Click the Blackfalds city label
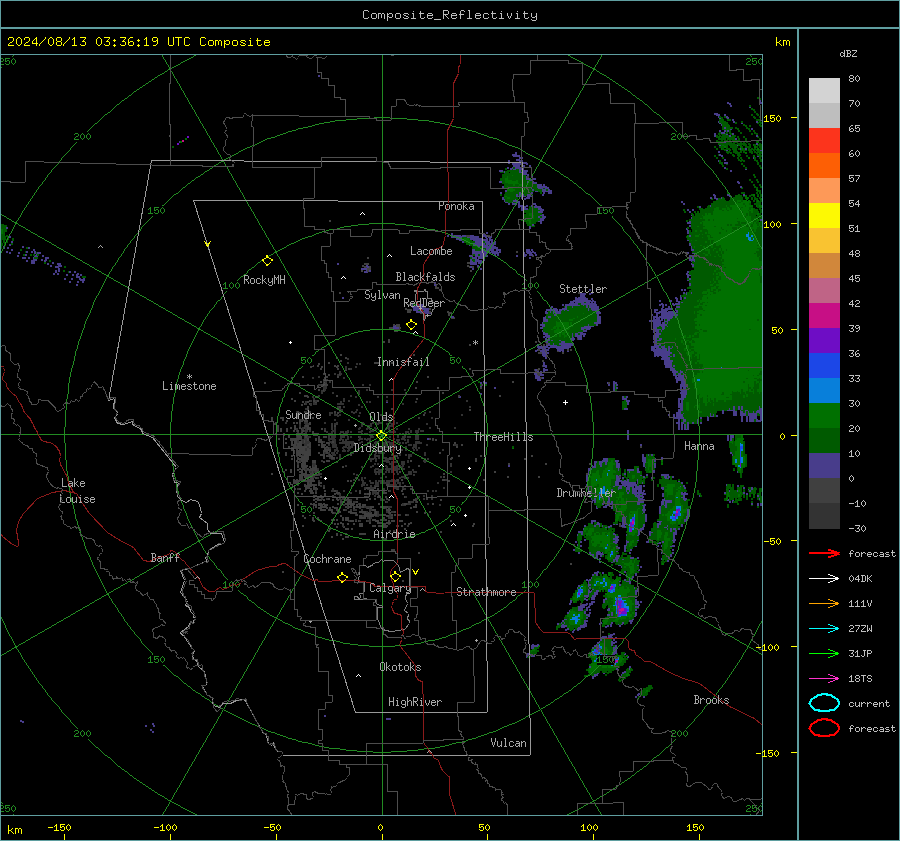 pos(425,277)
